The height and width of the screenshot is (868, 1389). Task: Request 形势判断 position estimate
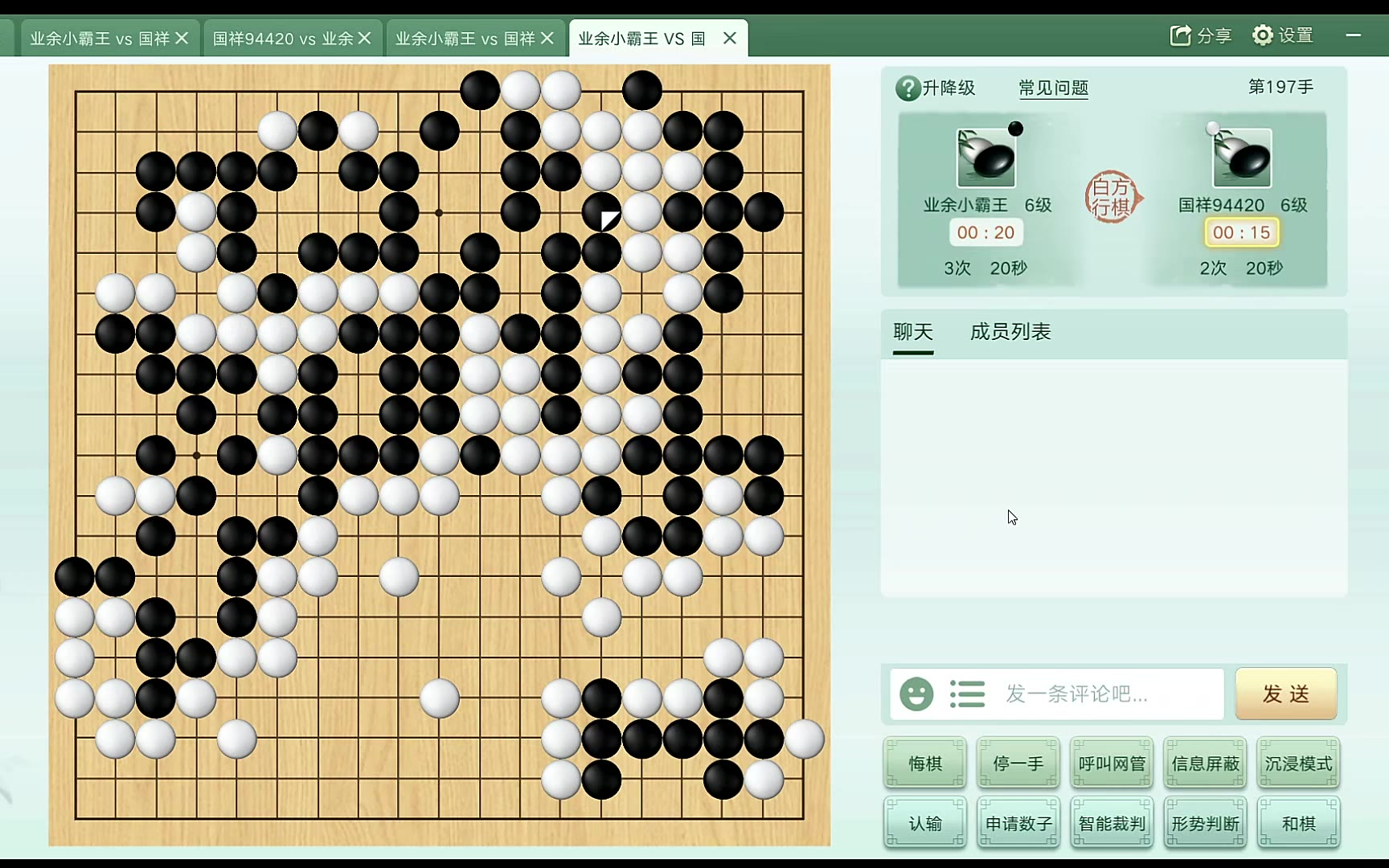click(1205, 823)
